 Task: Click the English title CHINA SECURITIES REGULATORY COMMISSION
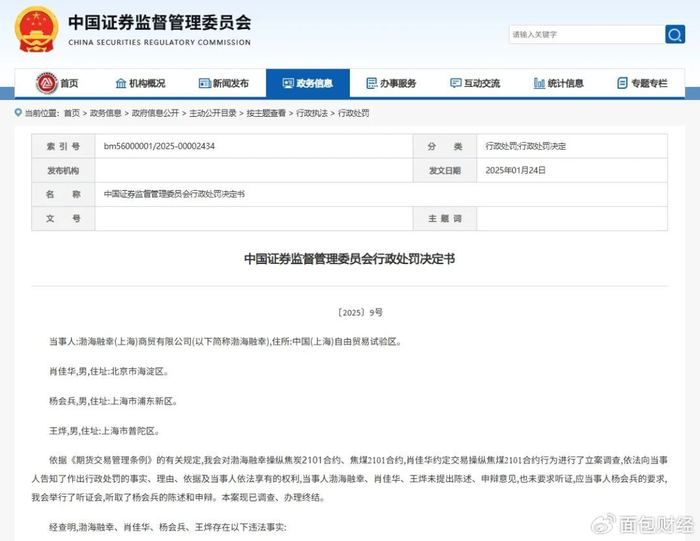click(x=159, y=42)
